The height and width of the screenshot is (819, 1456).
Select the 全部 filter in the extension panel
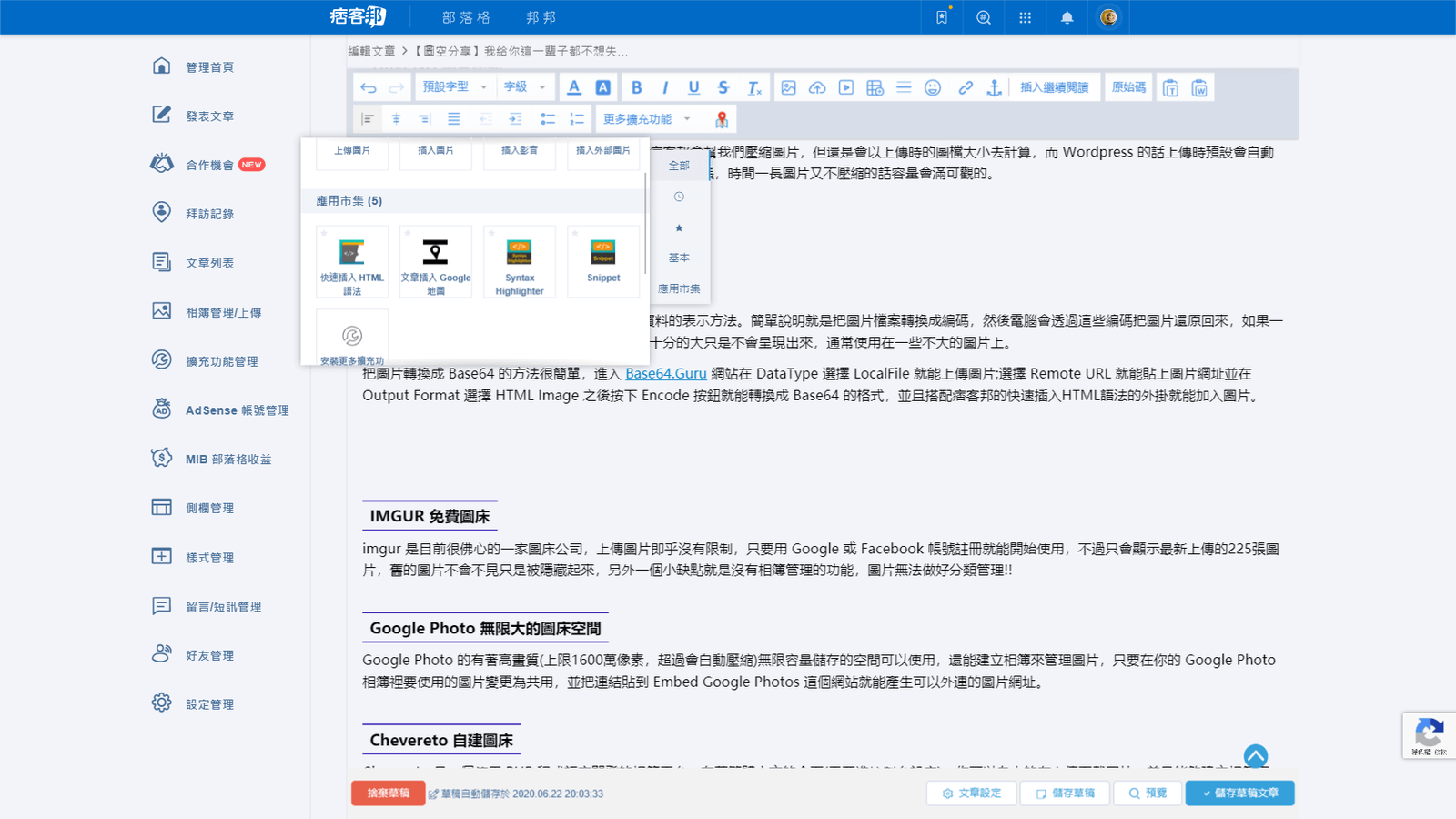click(x=679, y=165)
